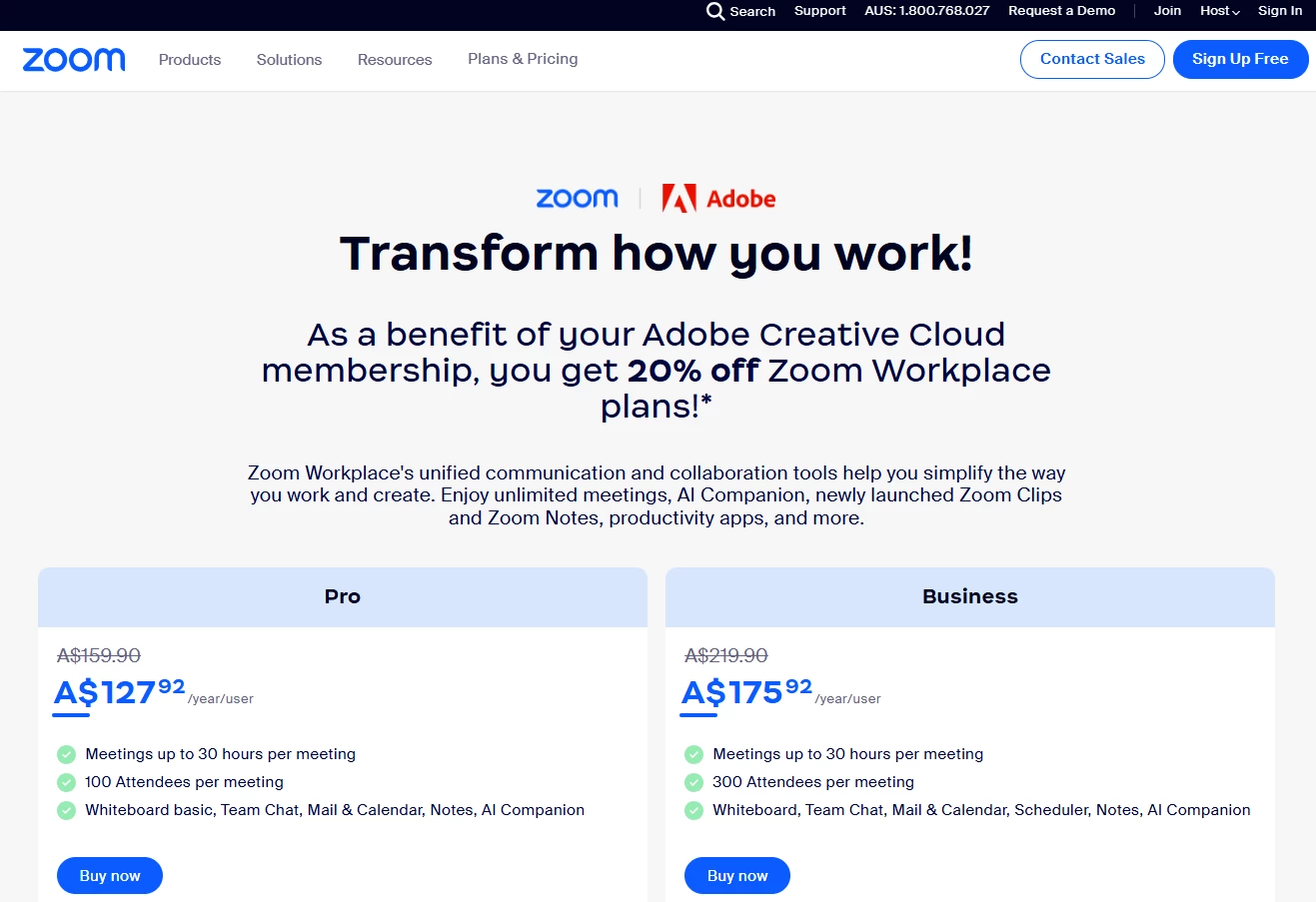The width and height of the screenshot is (1316, 902).
Task: Click green check beside Whiteboard basic, Team Chat
Action: coord(67,810)
